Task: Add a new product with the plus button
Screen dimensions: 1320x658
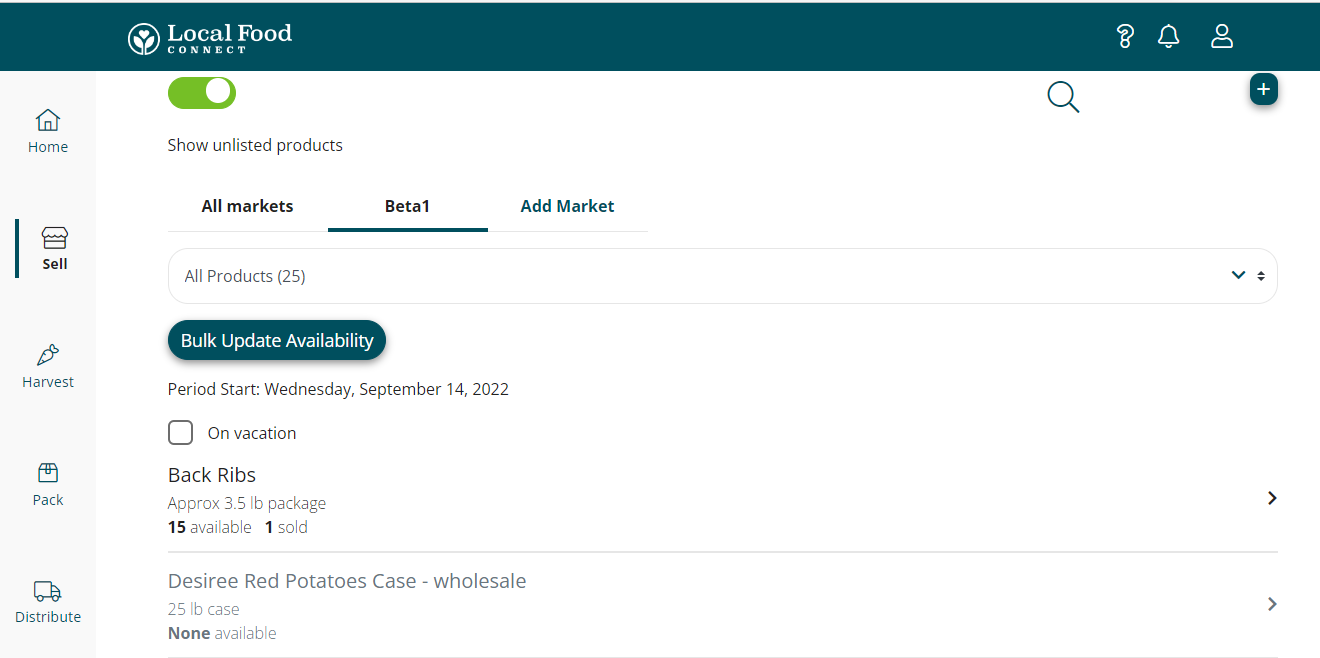Action: (1263, 89)
